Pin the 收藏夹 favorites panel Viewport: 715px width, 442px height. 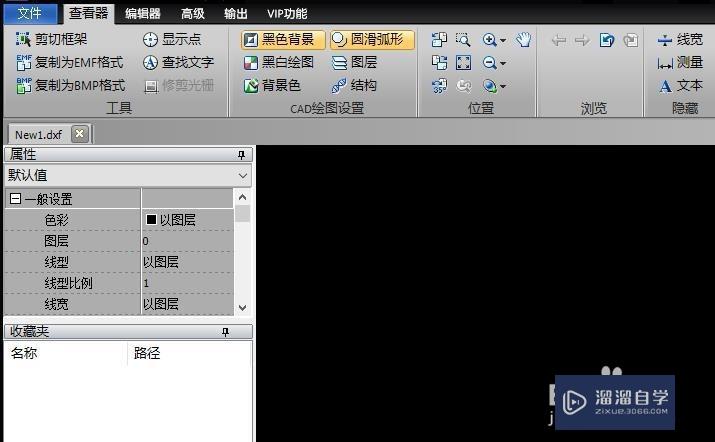(225, 332)
